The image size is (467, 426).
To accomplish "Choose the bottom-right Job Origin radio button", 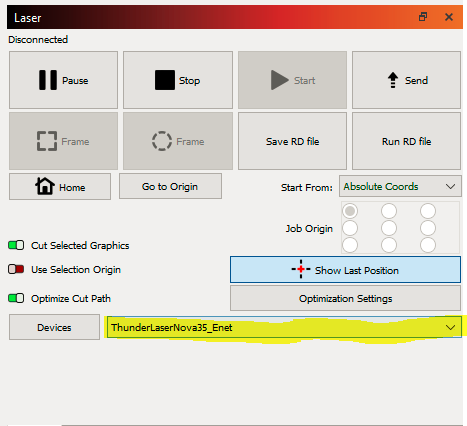I will tap(428, 245).
